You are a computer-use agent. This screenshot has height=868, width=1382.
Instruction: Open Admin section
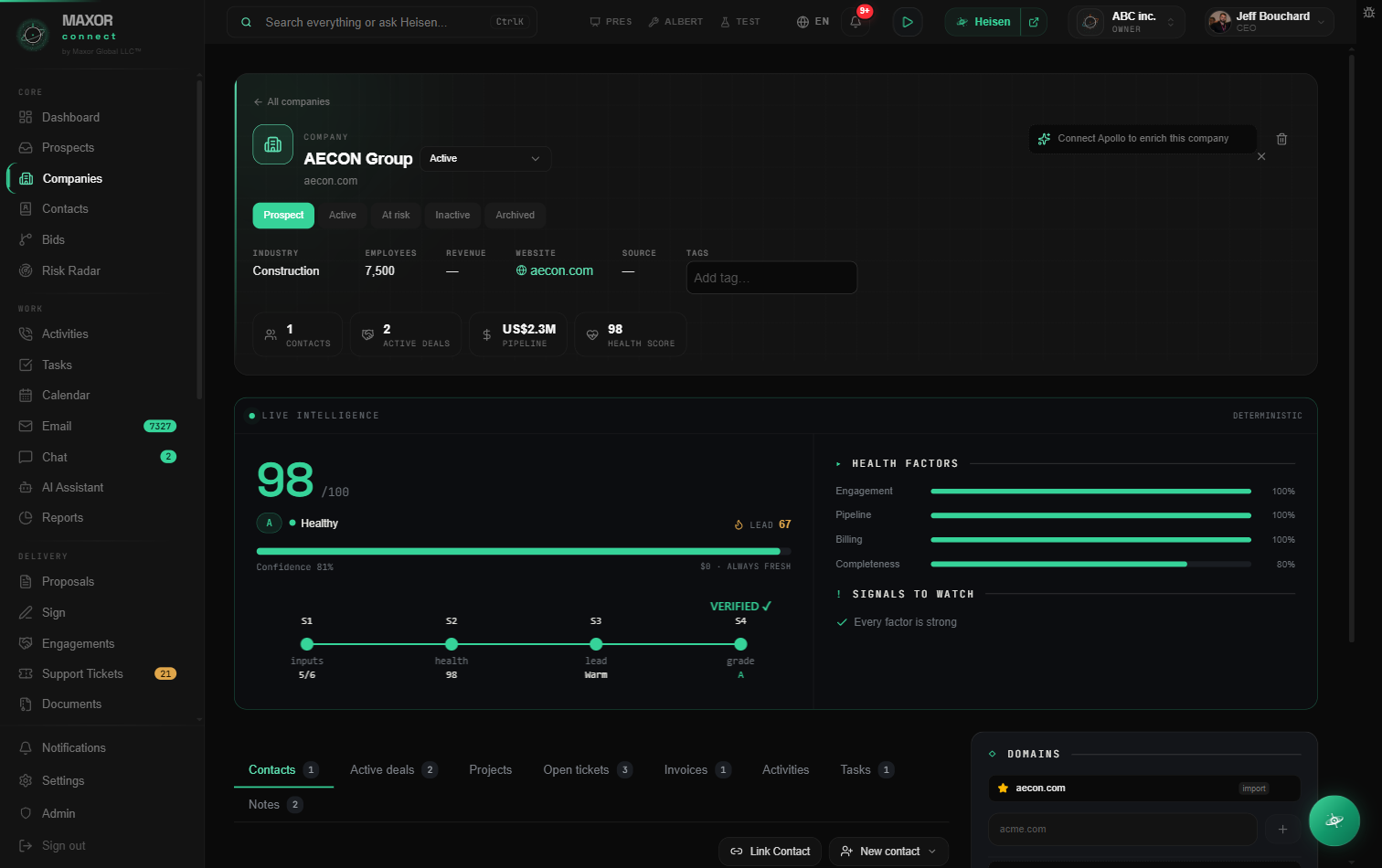pos(58,813)
